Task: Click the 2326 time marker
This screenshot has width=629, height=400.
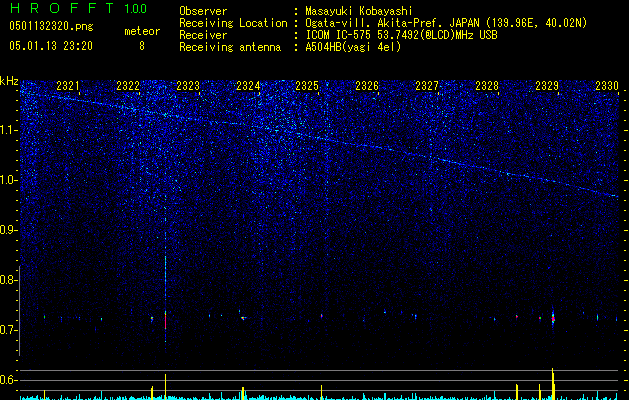Action: [x=367, y=86]
